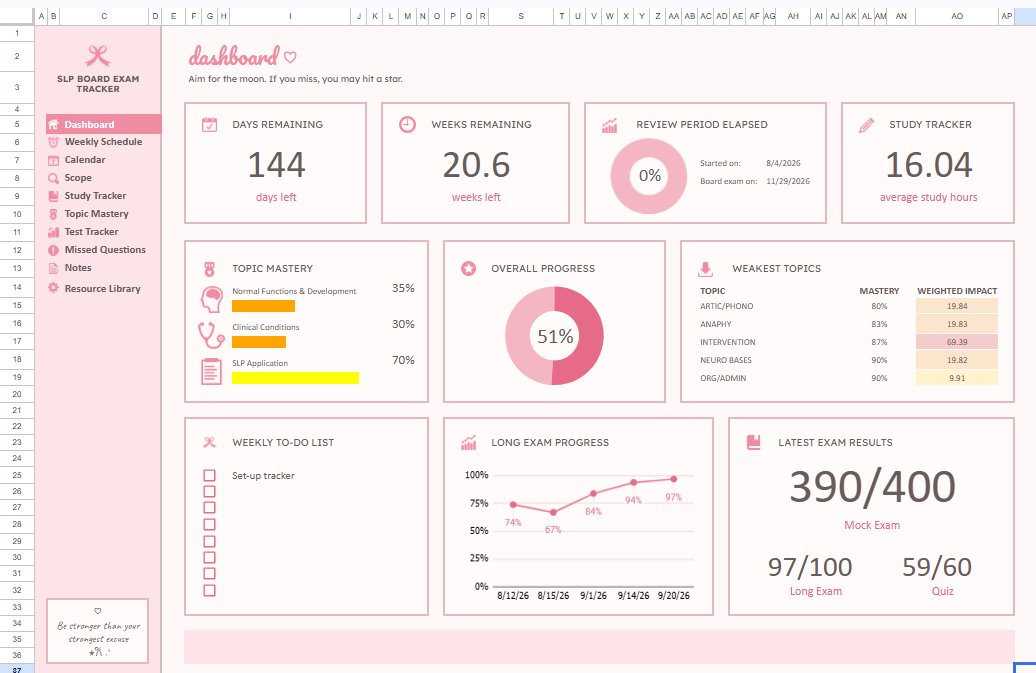Image resolution: width=1036 pixels, height=673 pixels.
Task: Select row header 14
Action: point(17,287)
